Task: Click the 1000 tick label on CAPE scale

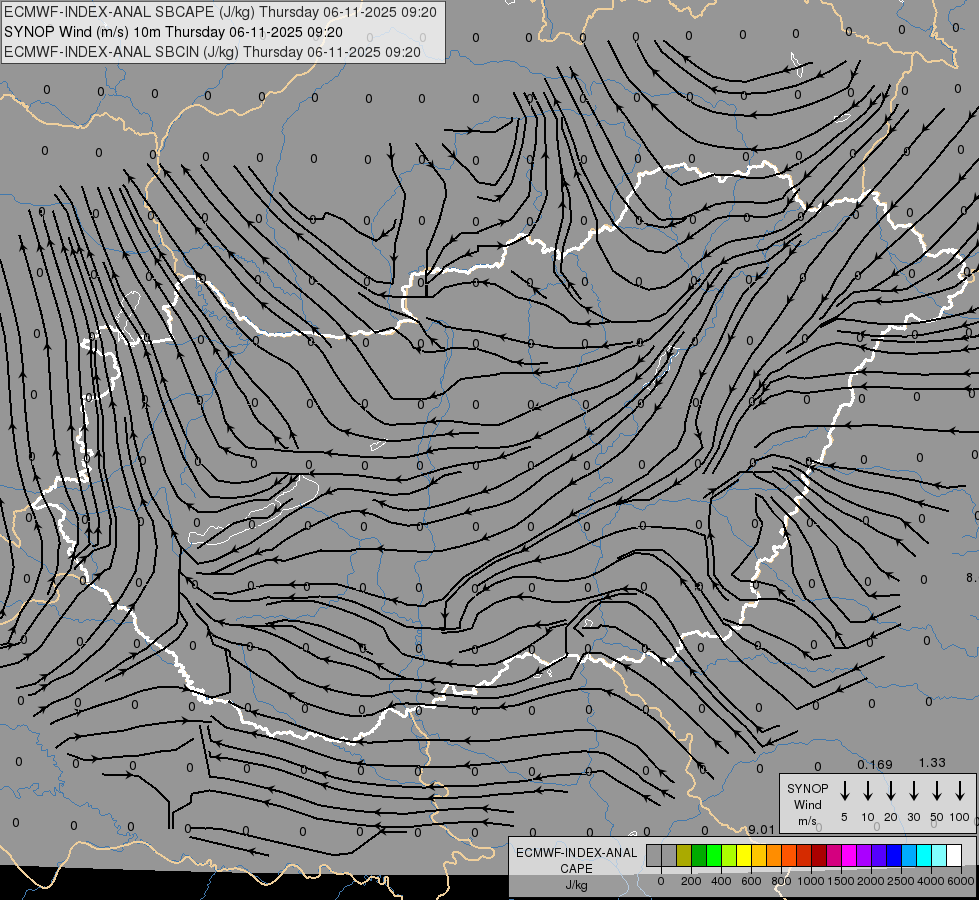Action: click(810, 881)
